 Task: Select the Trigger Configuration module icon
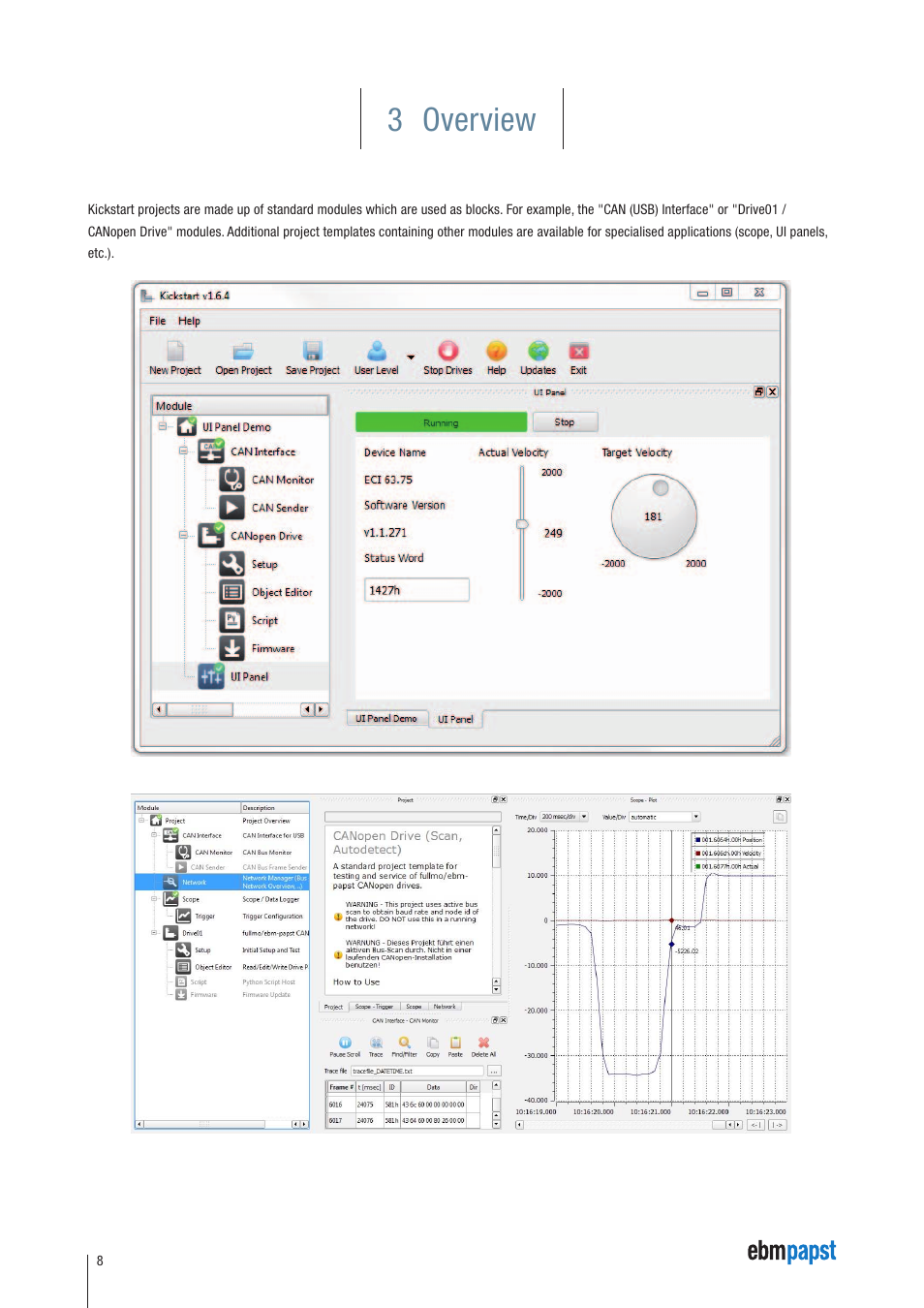pyautogui.click(x=184, y=916)
